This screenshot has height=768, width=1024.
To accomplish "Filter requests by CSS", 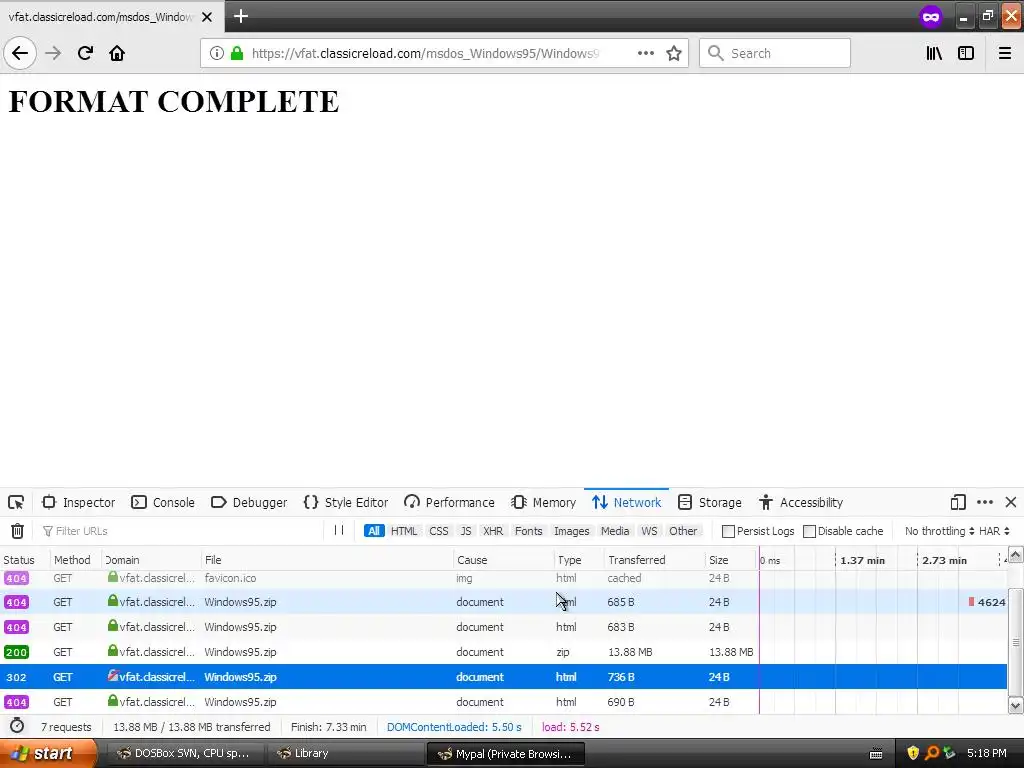I will 439,531.
